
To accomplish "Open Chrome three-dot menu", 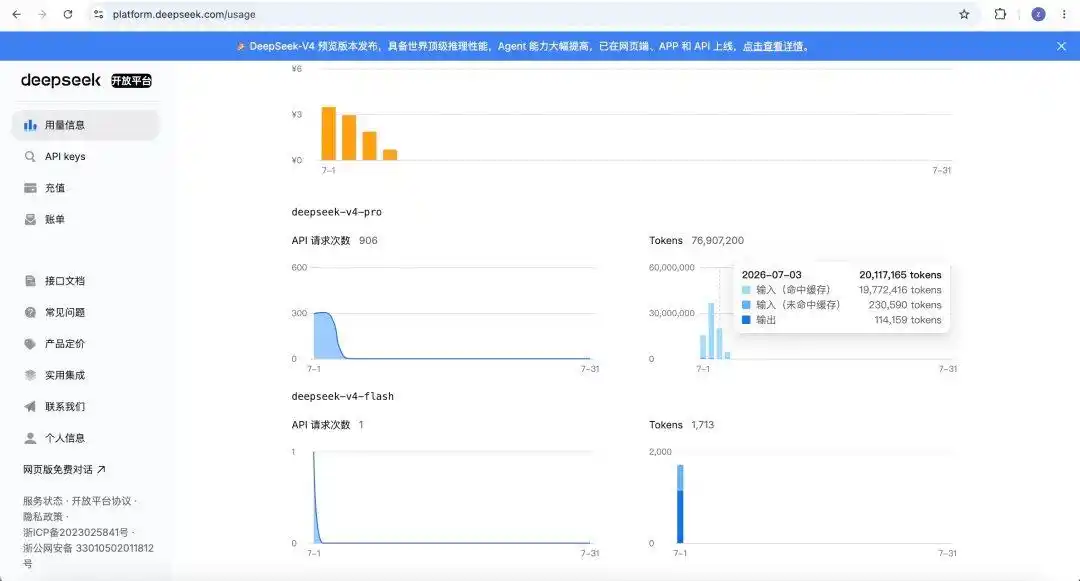I will pyautogui.click(x=1063, y=14).
